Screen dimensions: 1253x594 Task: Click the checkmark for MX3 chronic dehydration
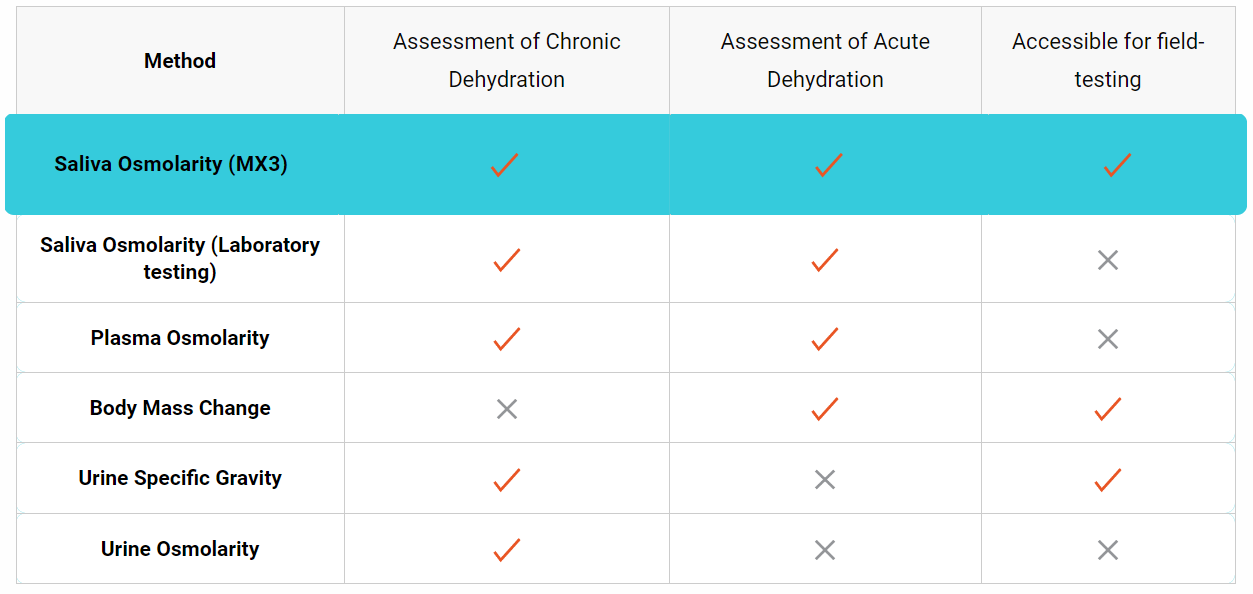[505, 165]
